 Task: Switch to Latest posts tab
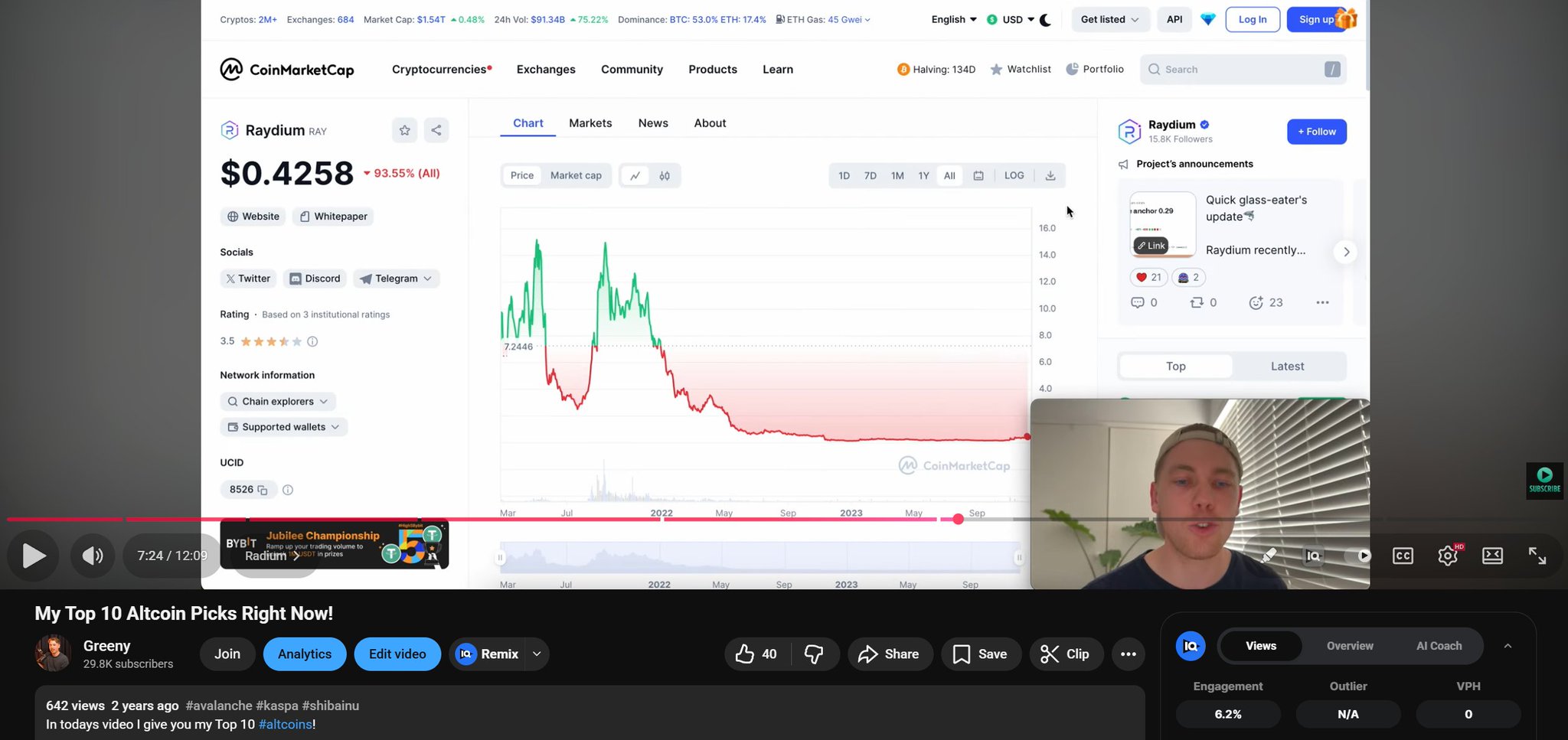pos(1288,367)
